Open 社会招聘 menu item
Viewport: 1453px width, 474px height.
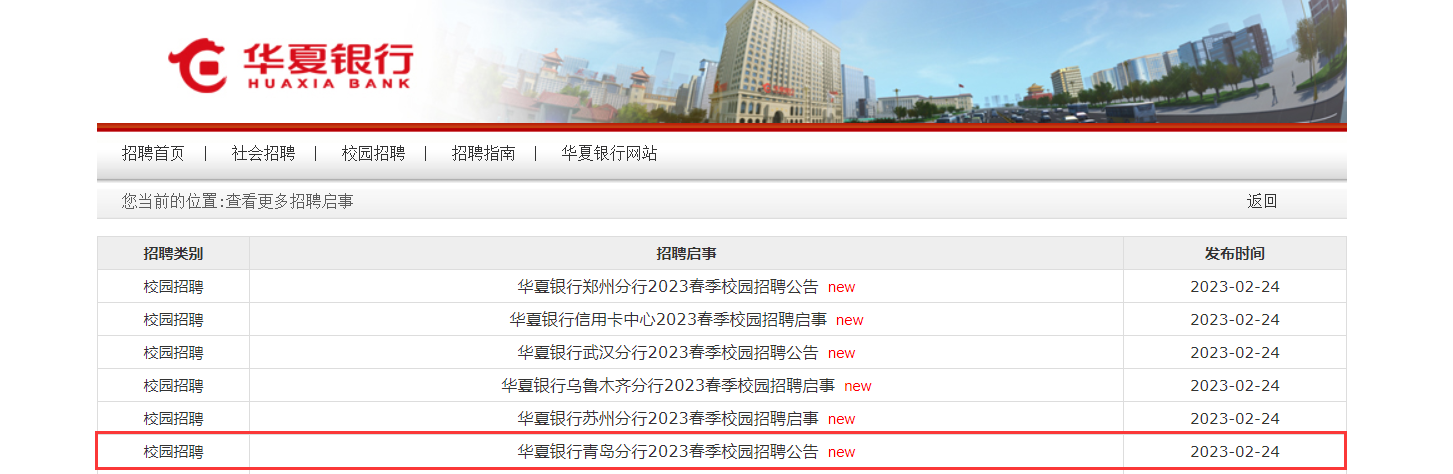[x=263, y=154]
